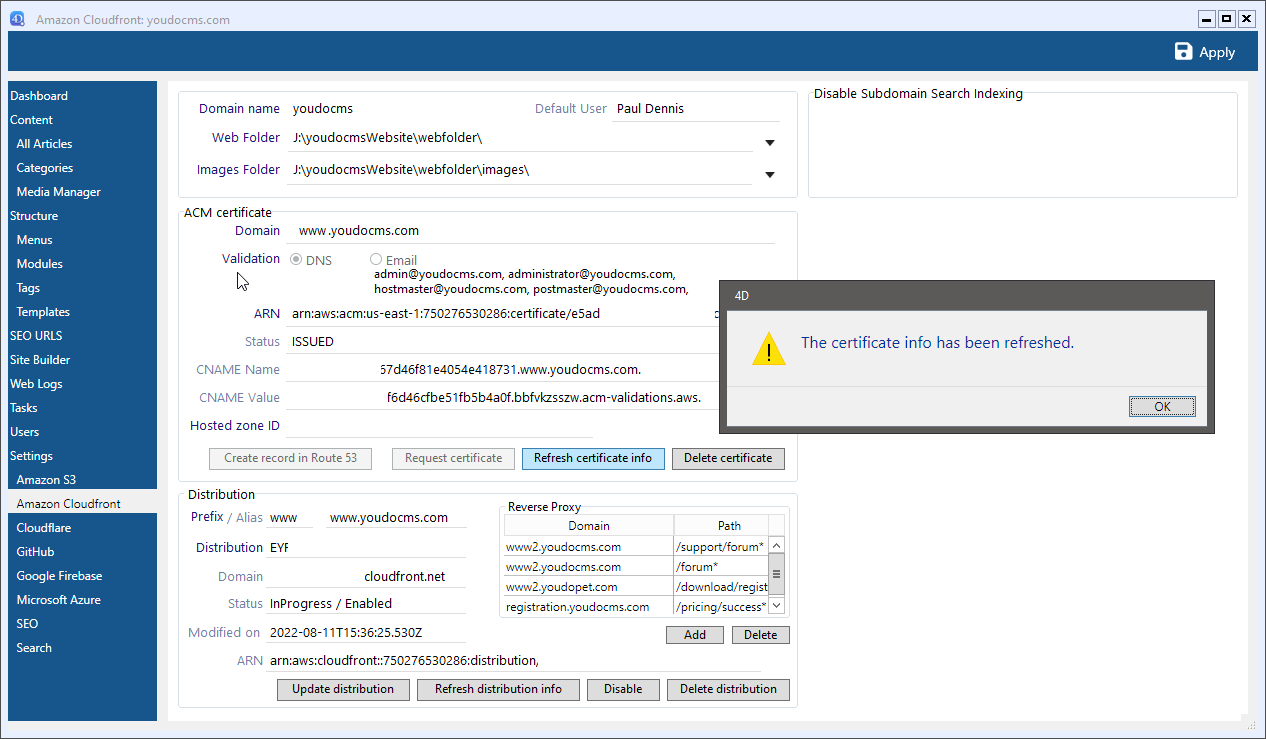Open Media Manager in the sidebar
The image size is (1266, 739).
click(x=58, y=192)
